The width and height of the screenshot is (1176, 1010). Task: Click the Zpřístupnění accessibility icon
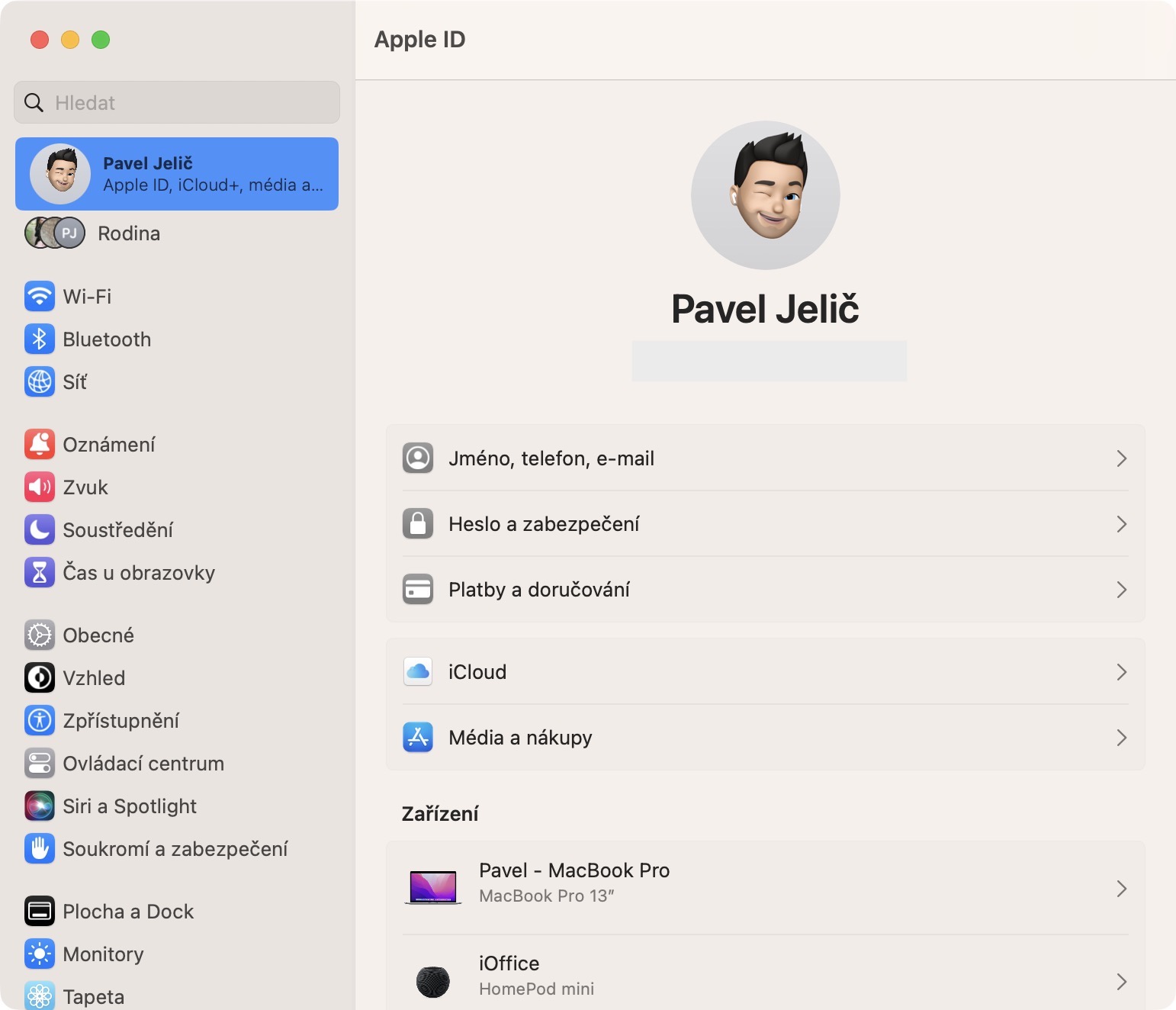40,720
